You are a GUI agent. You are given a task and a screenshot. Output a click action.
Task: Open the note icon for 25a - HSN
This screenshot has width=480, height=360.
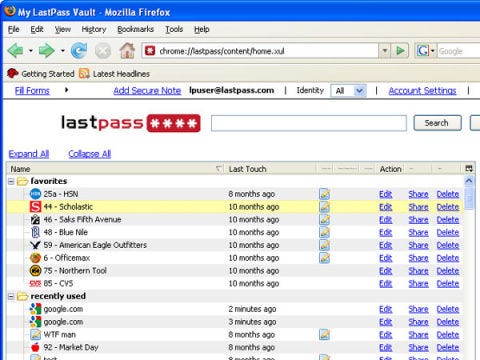[x=324, y=194]
